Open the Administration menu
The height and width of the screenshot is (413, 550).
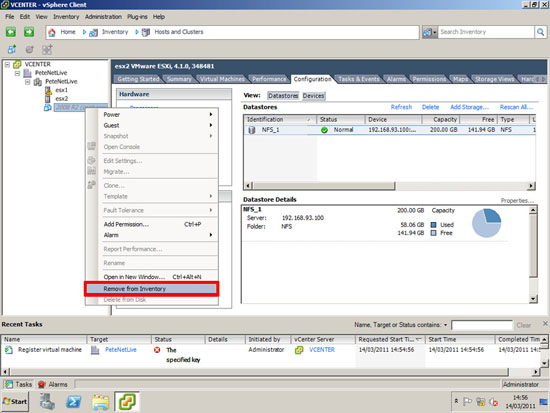click(x=103, y=16)
